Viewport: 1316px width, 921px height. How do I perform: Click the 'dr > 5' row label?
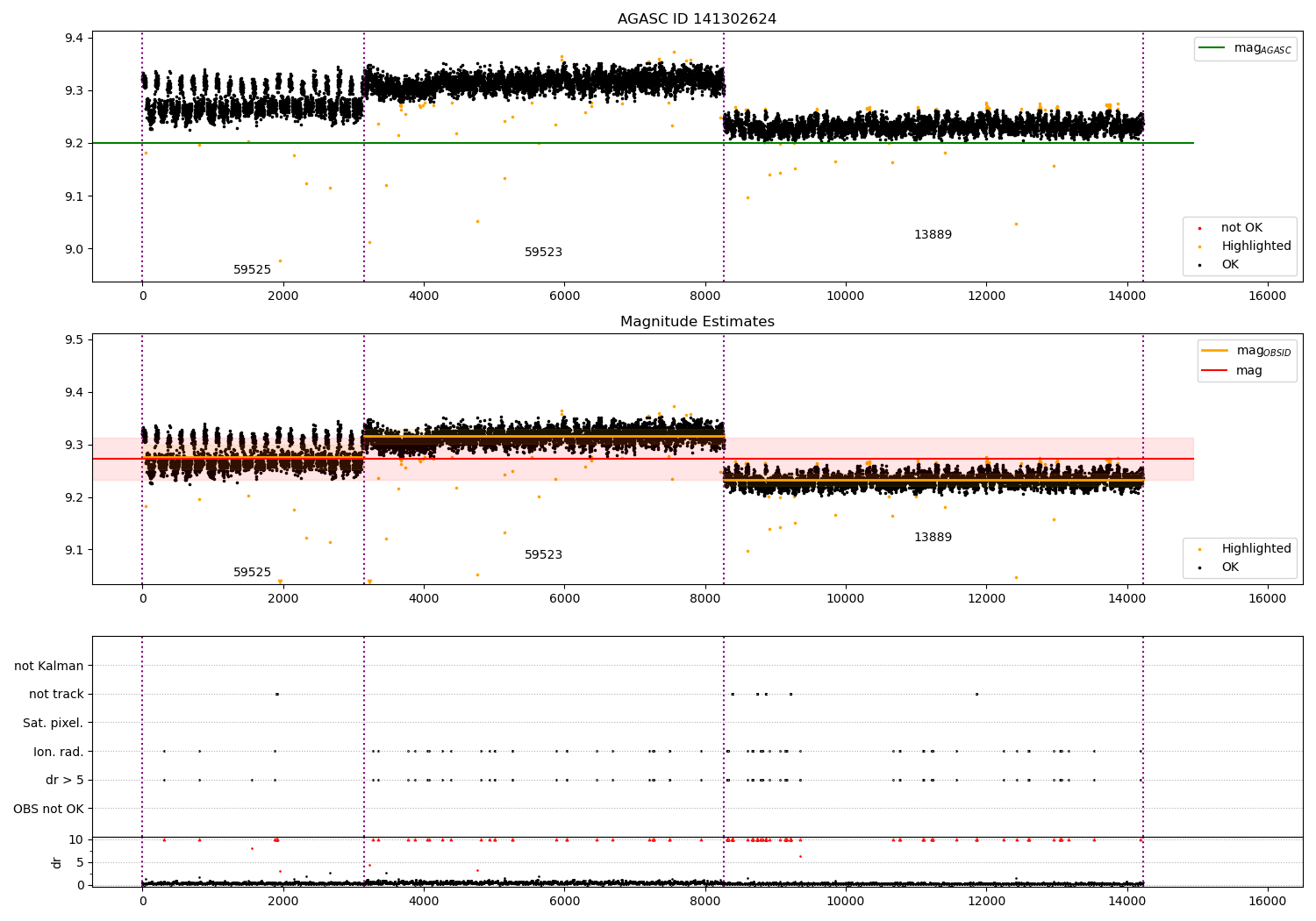point(65,781)
